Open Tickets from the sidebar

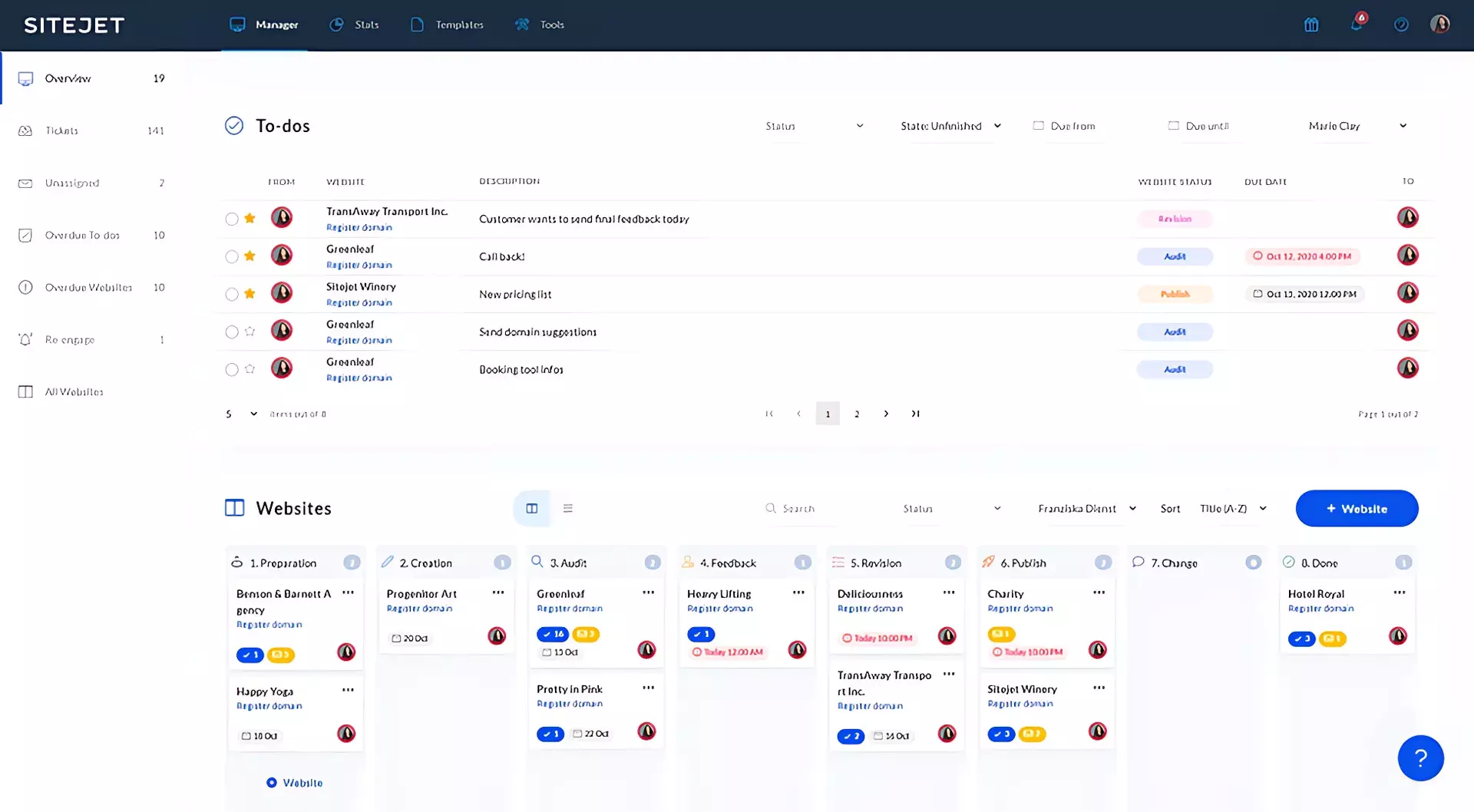pyautogui.click(x=62, y=130)
